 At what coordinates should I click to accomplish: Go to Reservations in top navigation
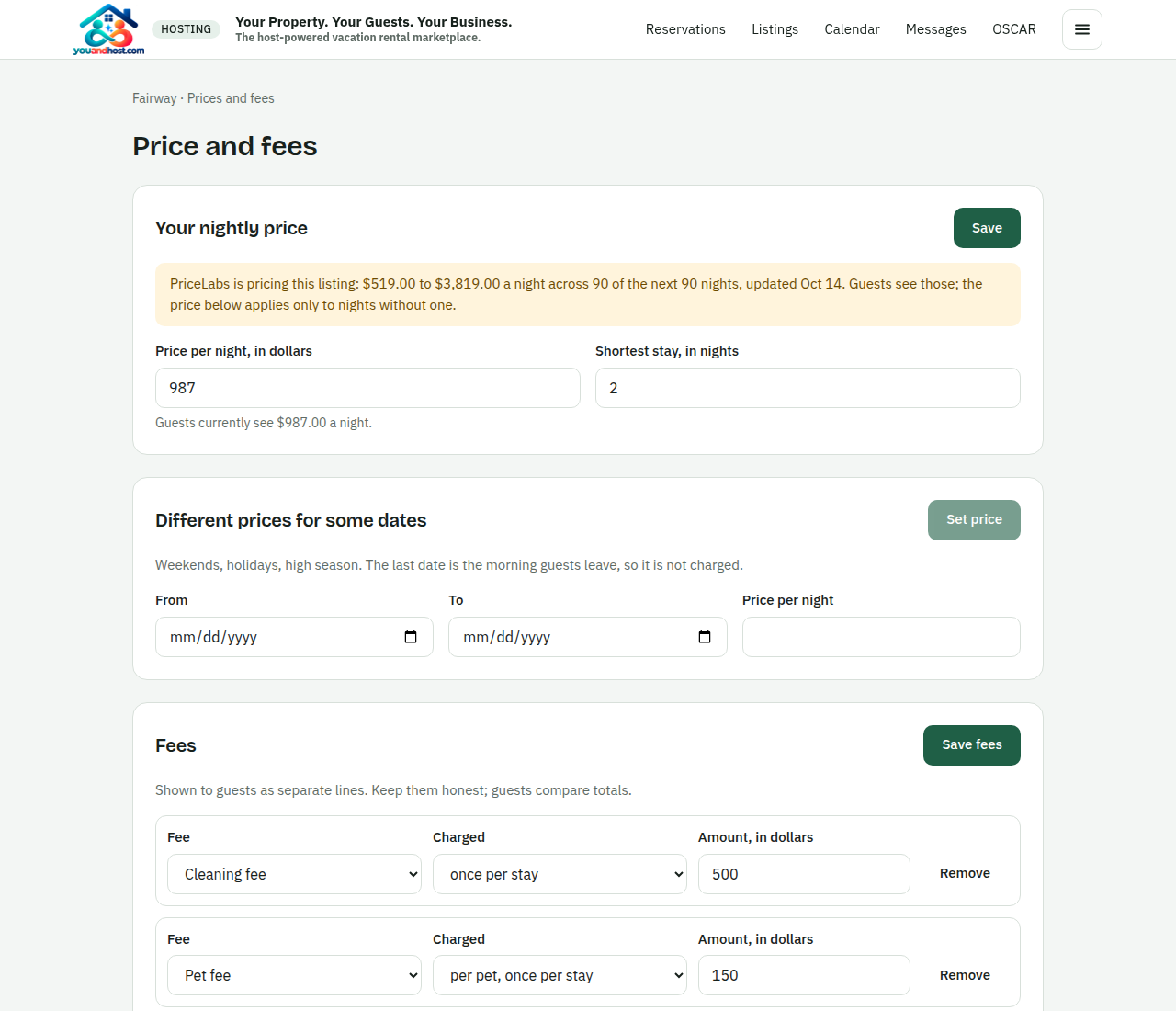click(x=685, y=29)
